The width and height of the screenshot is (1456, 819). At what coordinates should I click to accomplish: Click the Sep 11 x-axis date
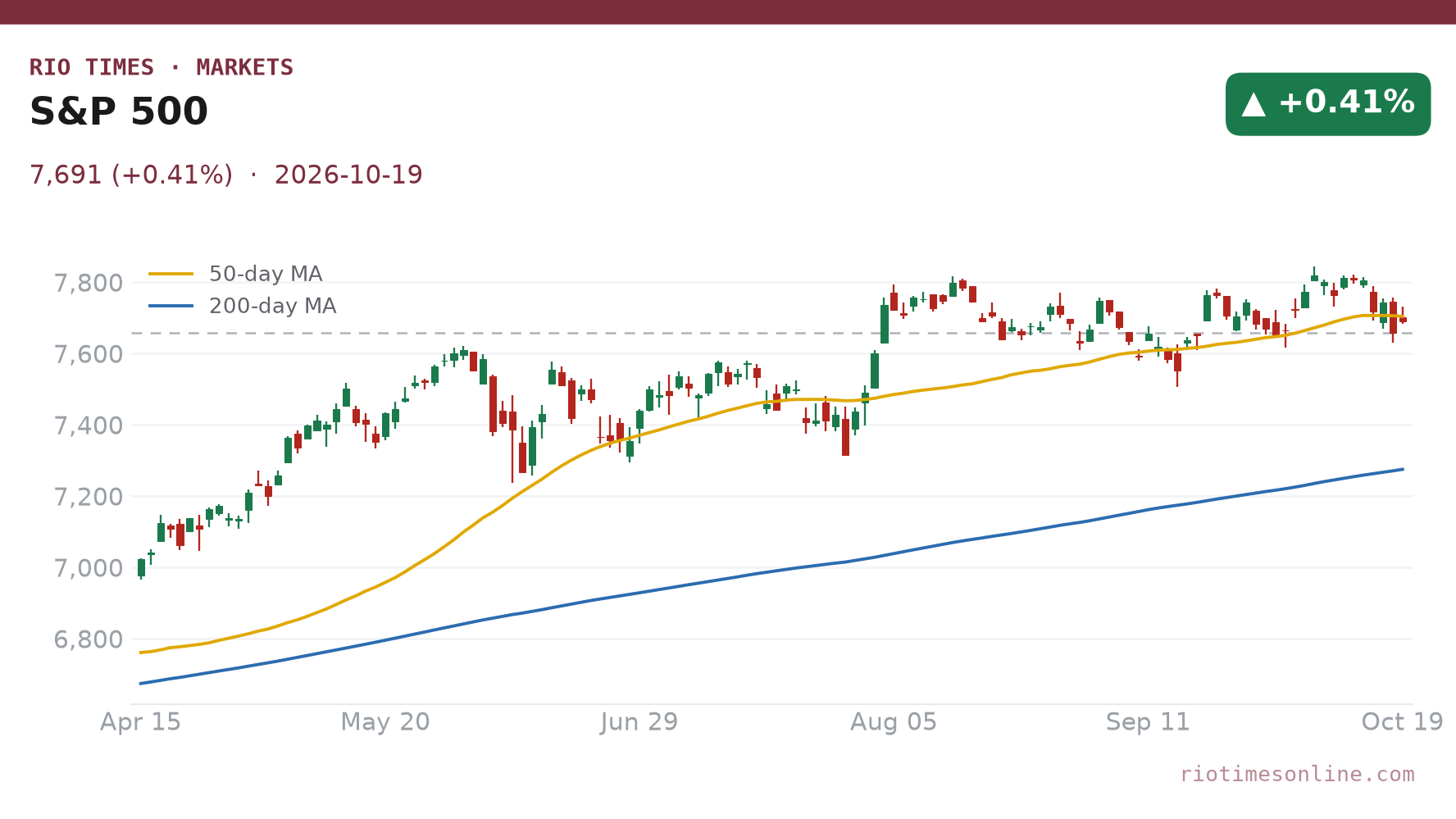coord(1148,722)
